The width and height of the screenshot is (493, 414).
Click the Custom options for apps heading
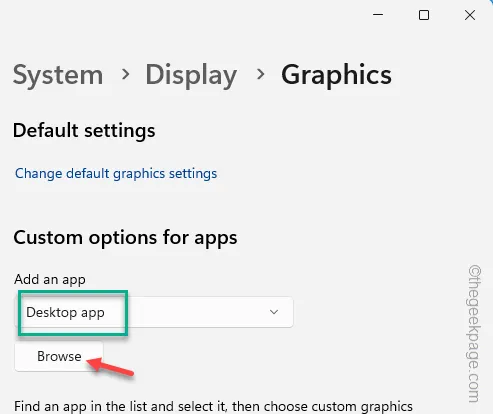coord(125,238)
